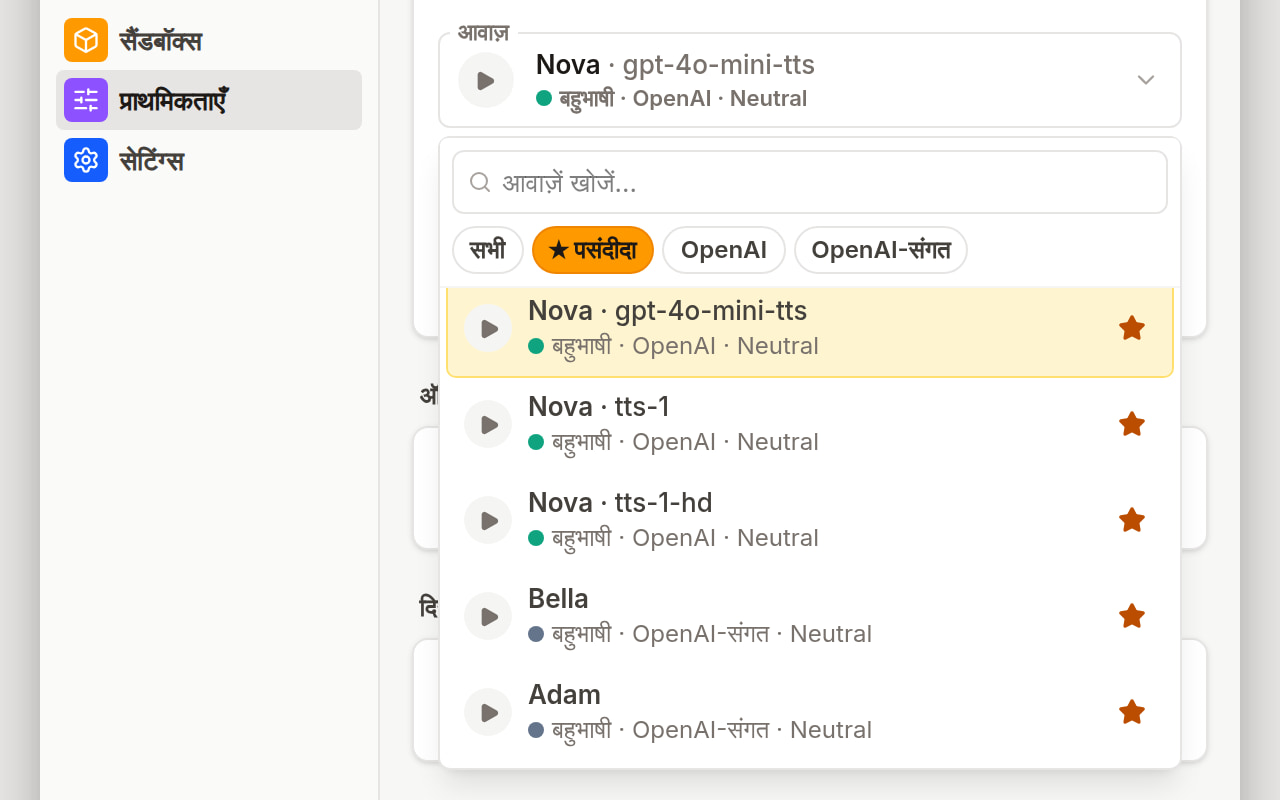Open the सैंडबॉक्स sidebar item

[209, 40]
